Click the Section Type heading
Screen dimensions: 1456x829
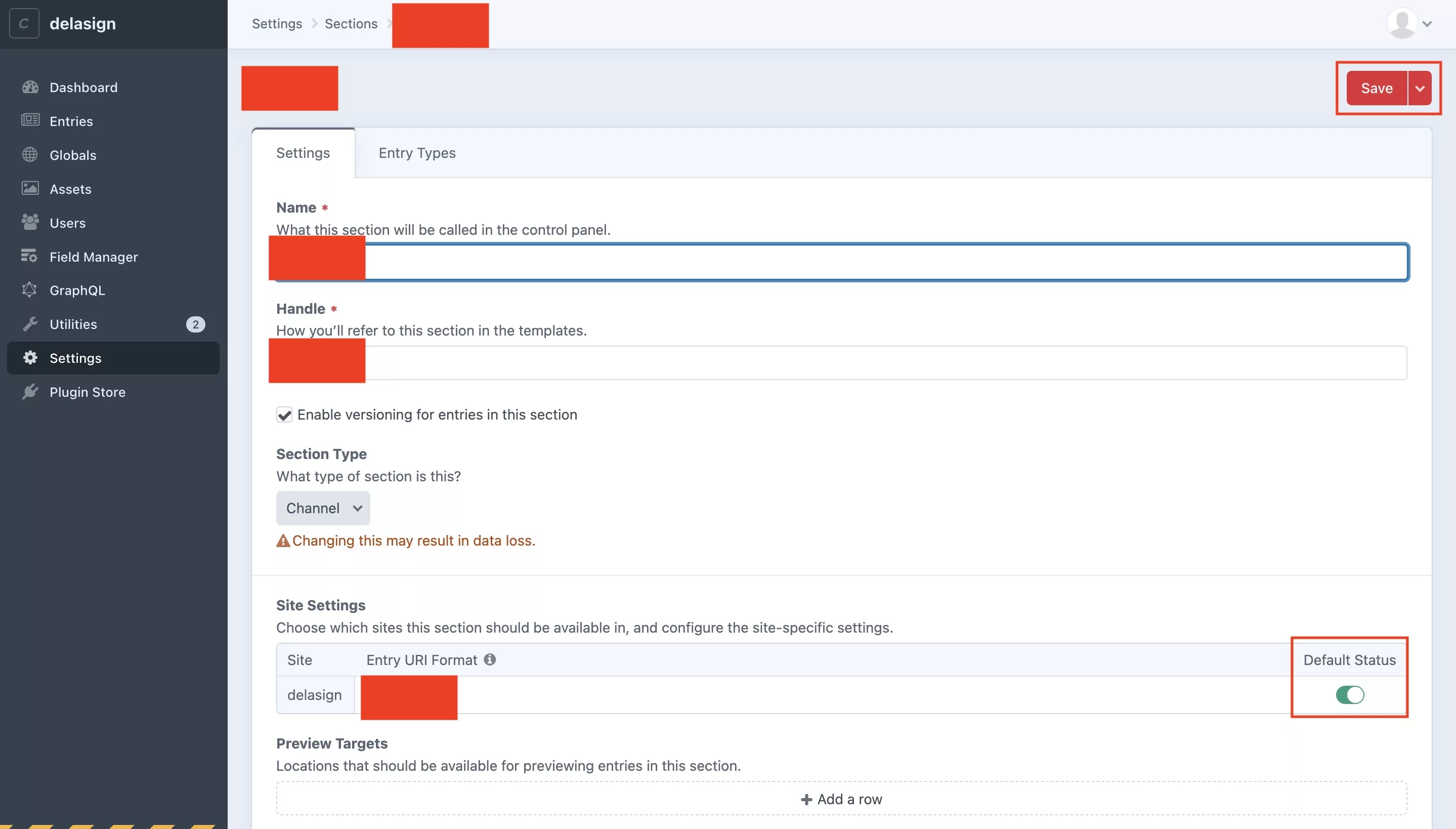(x=321, y=454)
